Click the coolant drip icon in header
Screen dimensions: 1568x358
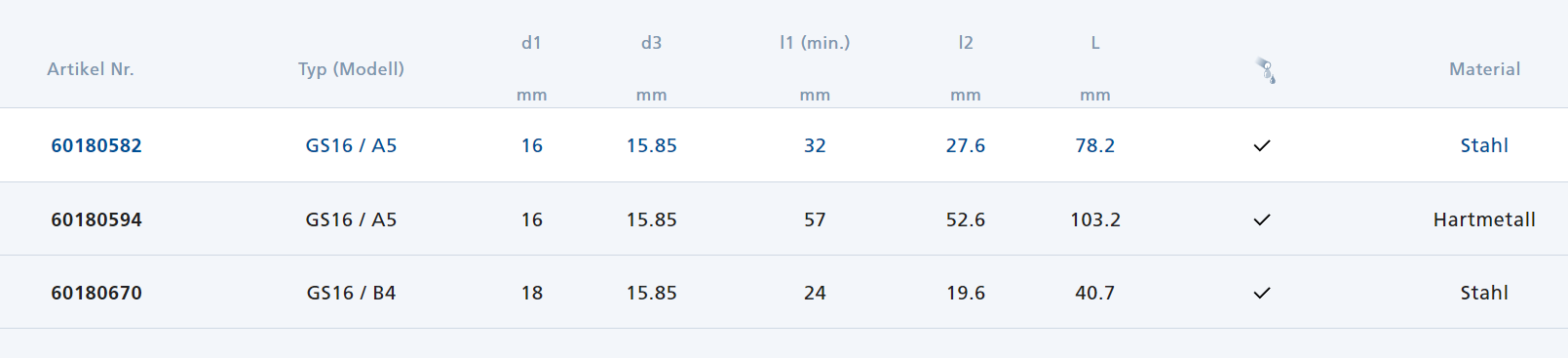coord(1265,70)
